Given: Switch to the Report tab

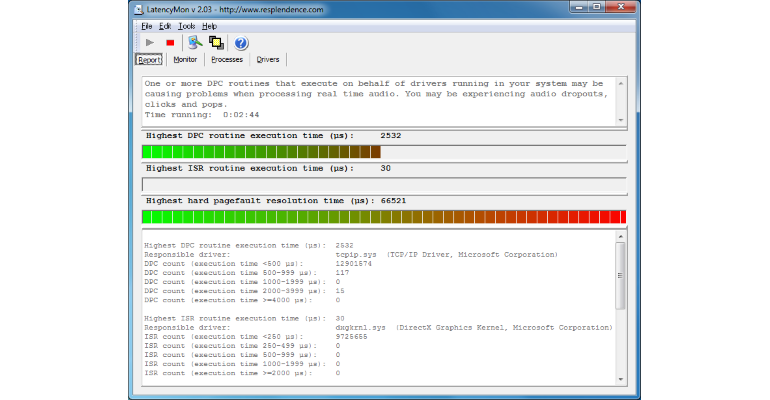Looking at the screenshot, I should tap(149, 60).
